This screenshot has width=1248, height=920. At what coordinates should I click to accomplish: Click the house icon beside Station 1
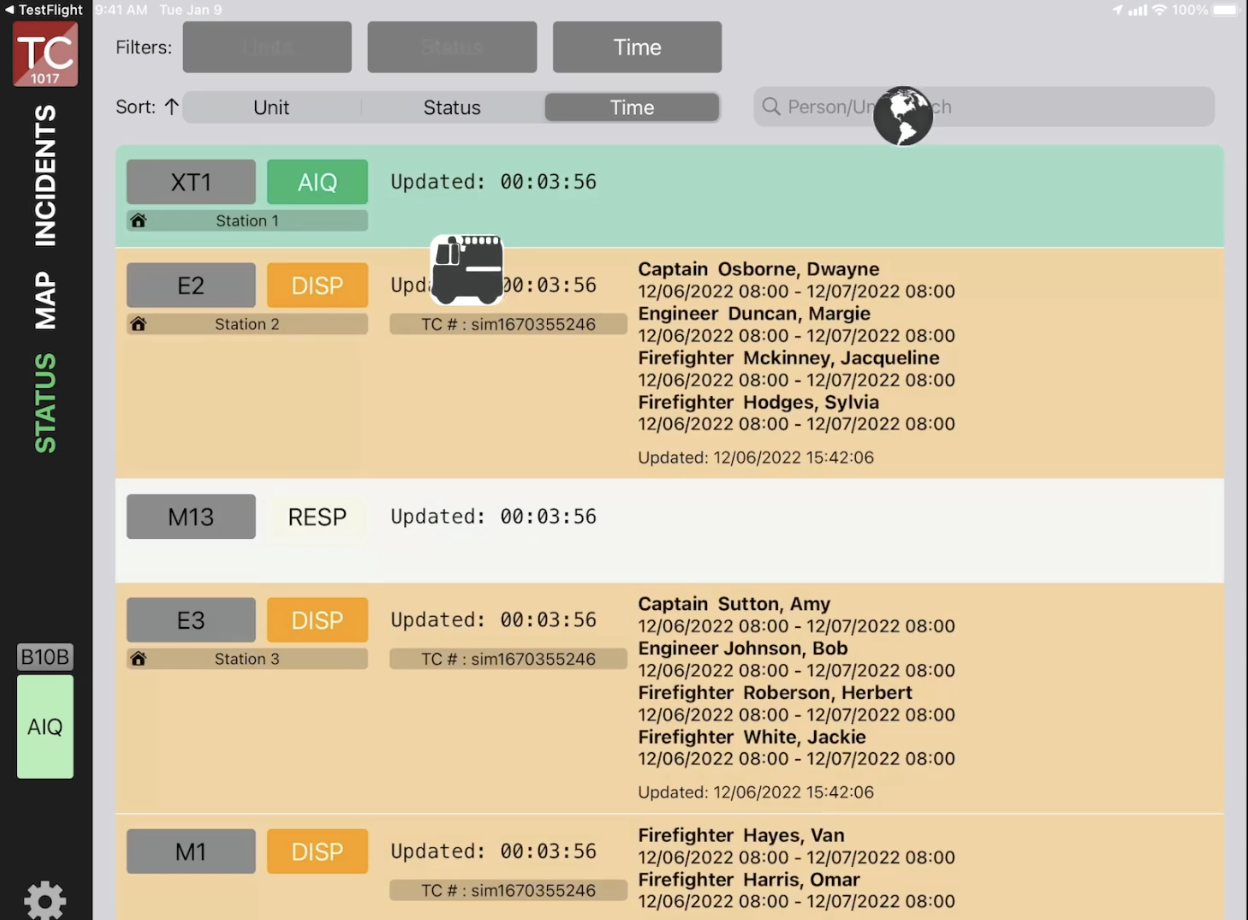tap(139, 221)
